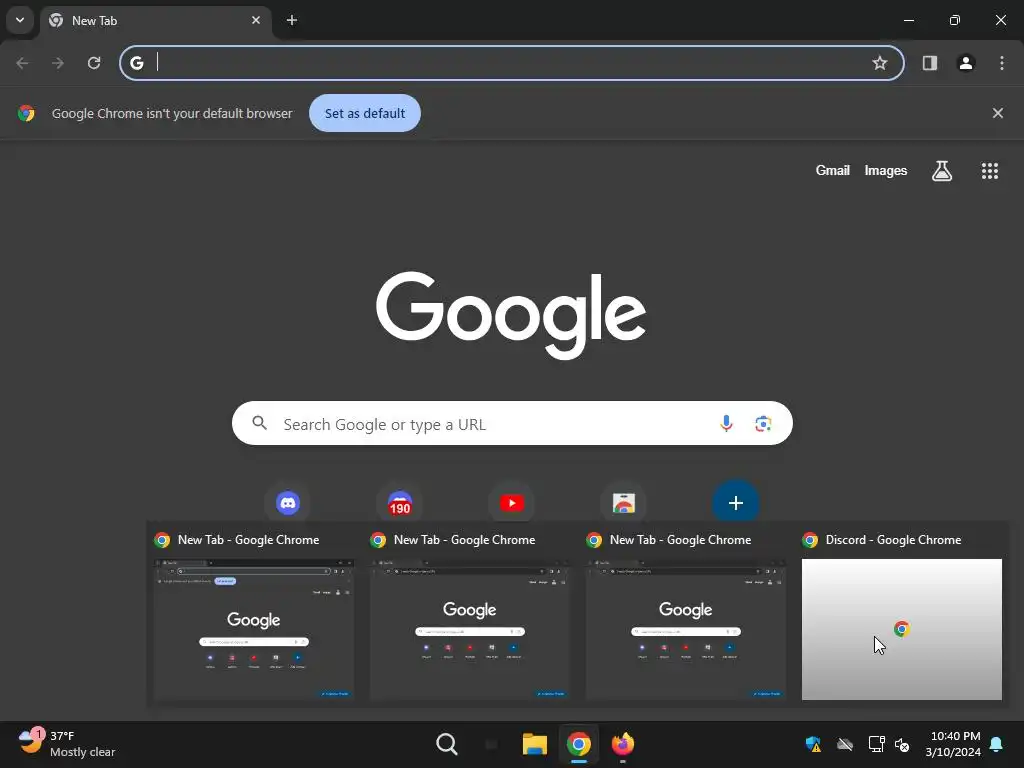Open clock and calendar

[x=953, y=744]
